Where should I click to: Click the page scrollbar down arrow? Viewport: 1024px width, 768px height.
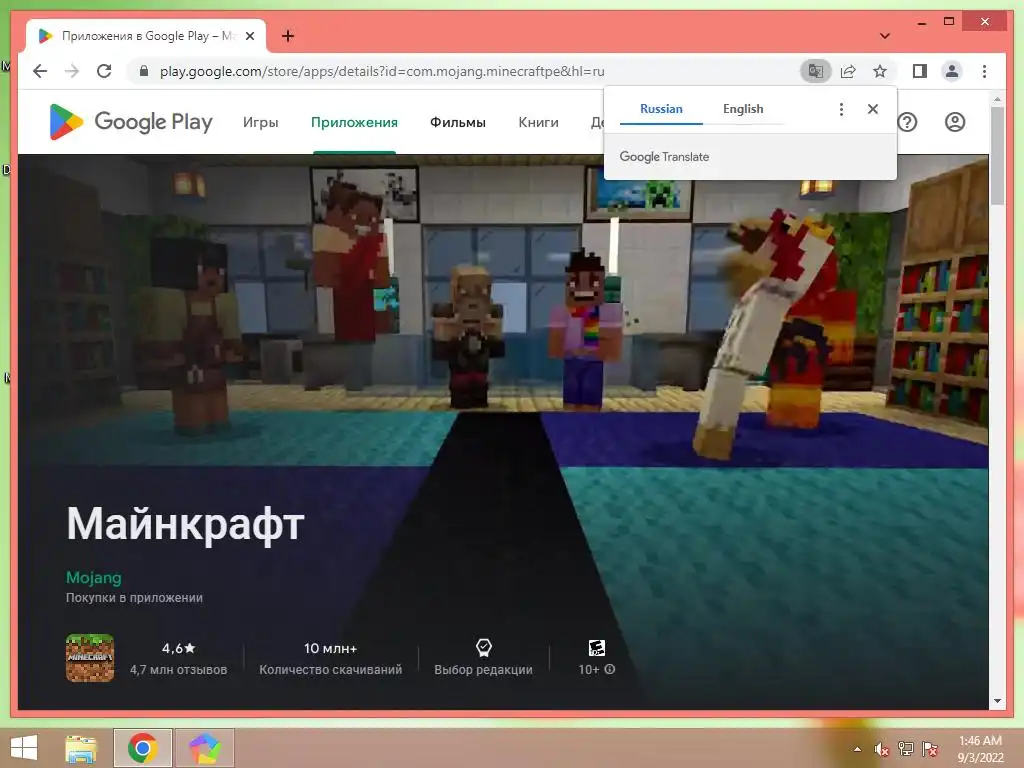(x=997, y=701)
